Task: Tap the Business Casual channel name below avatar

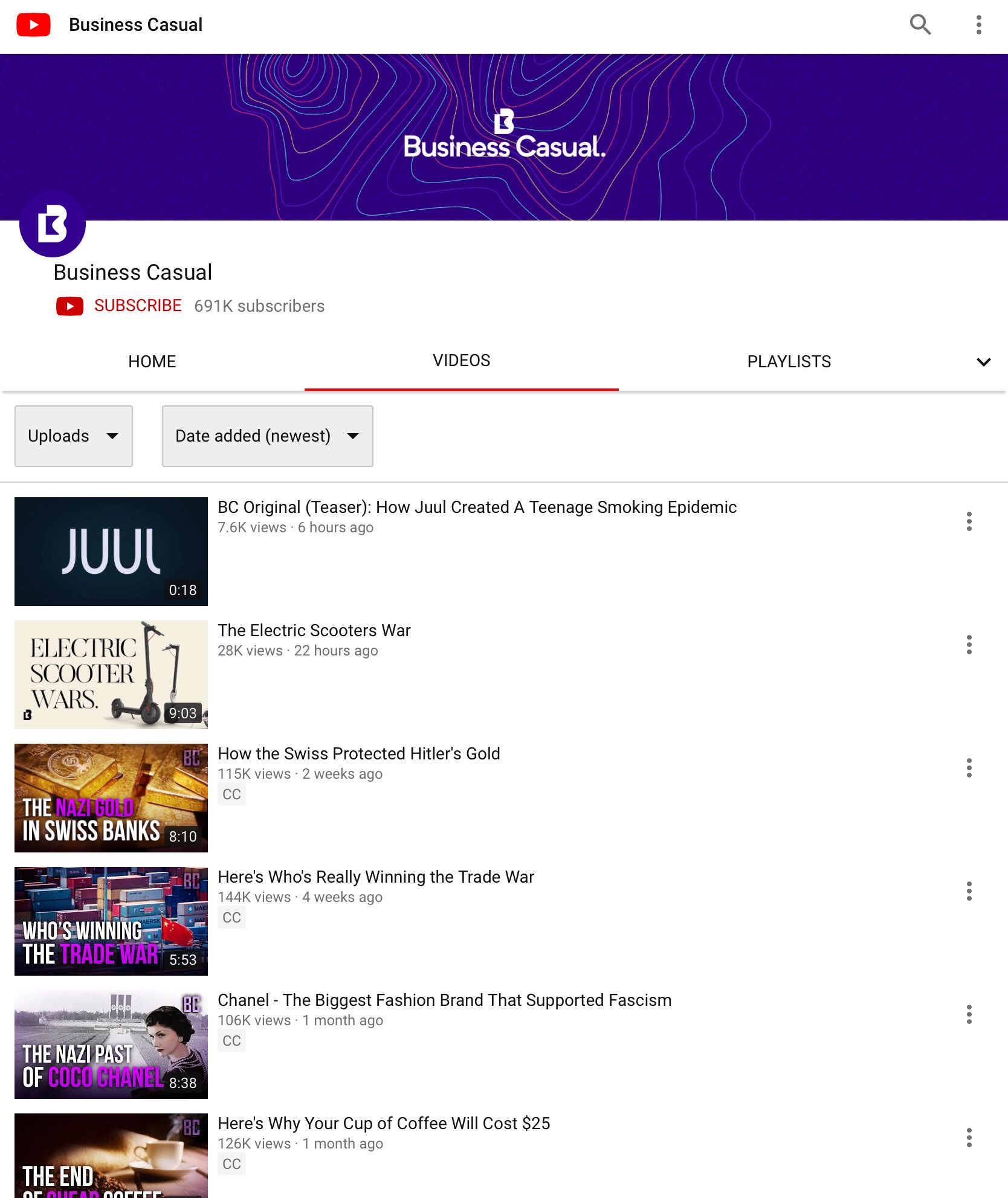Action: [x=133, y=272]
